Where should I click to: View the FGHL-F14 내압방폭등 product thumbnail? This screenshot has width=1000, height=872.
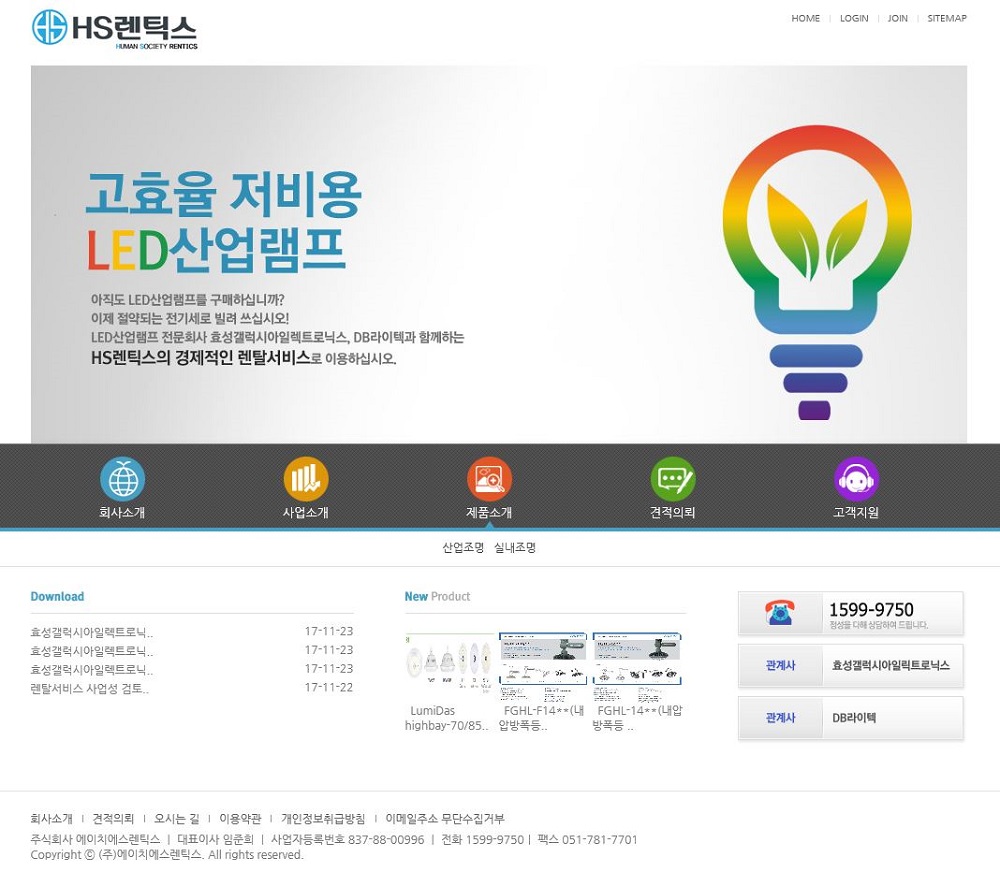click(x=543, y=658)
